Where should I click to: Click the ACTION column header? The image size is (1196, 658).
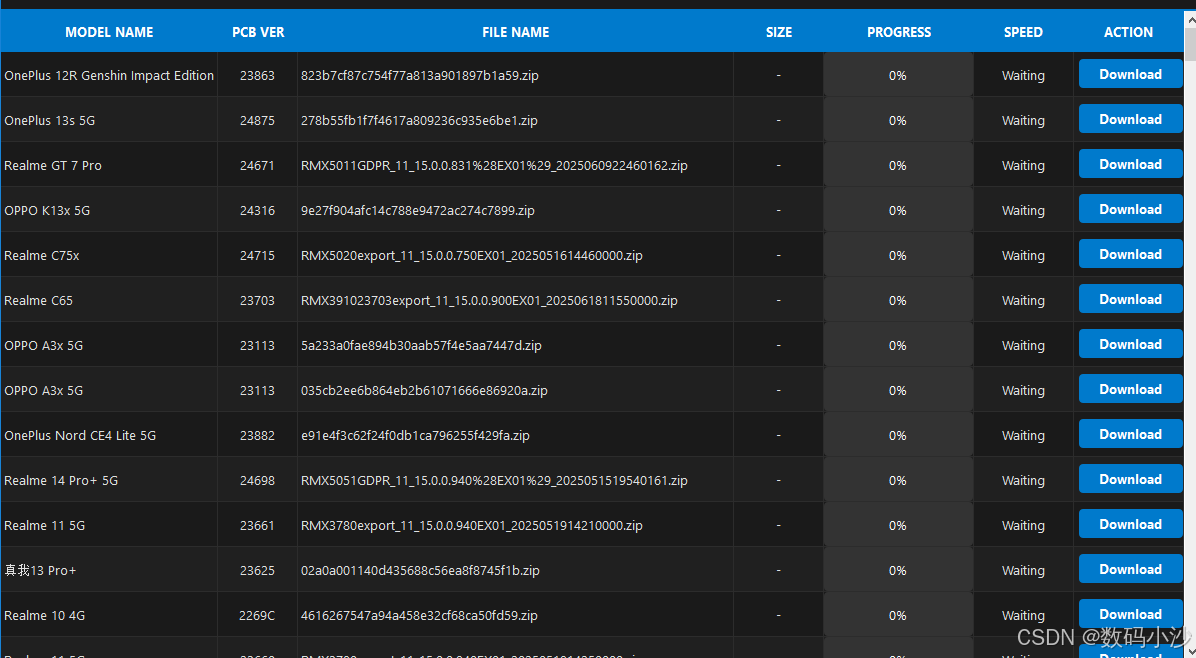click(1128, 32)
